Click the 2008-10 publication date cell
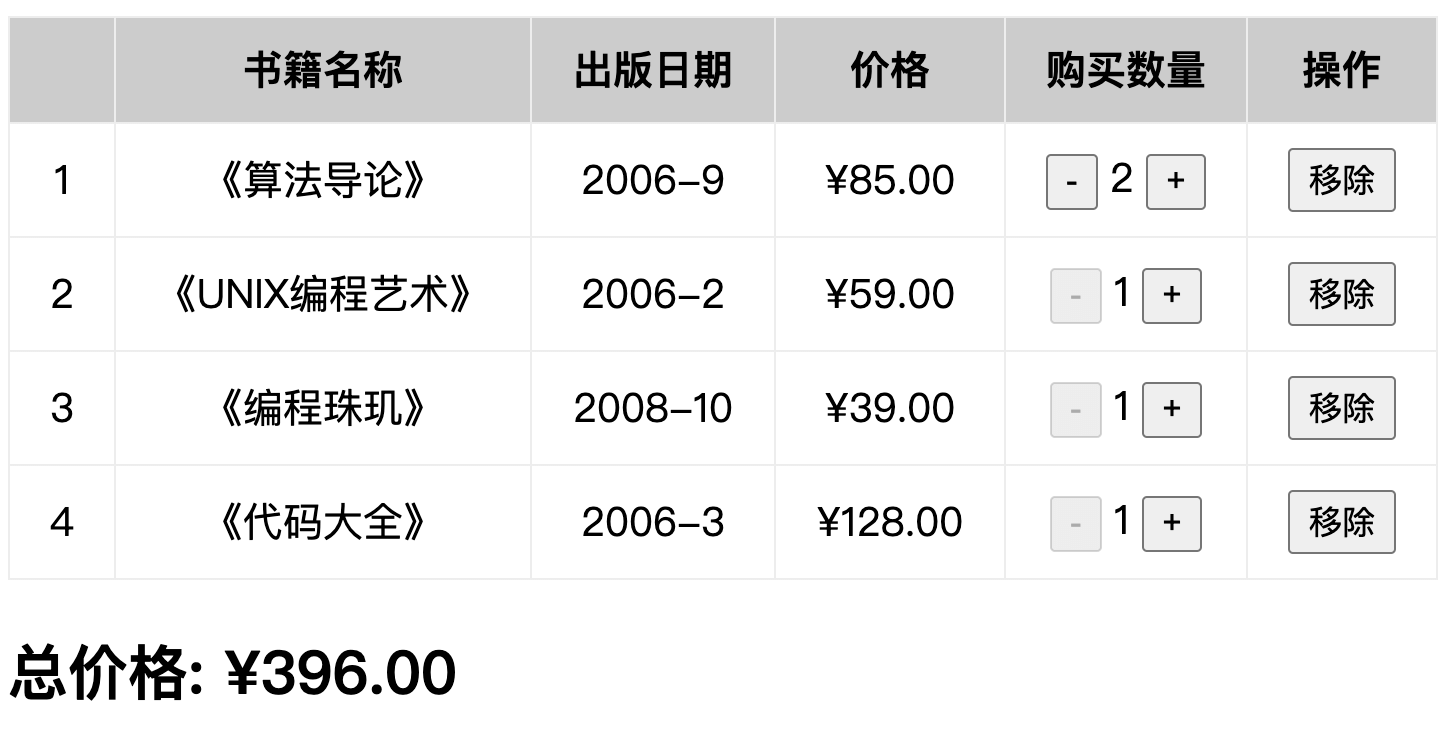1450x738 pixels. (x=653, y=409)
